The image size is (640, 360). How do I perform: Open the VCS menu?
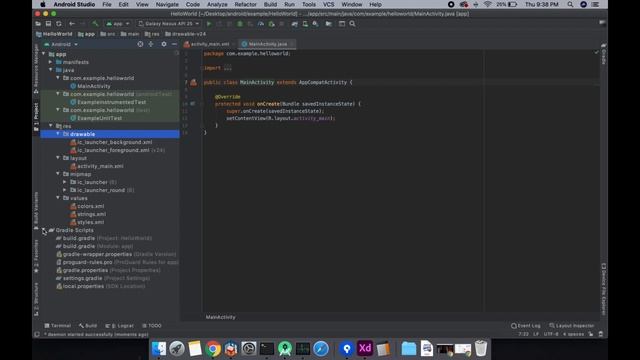coord(328,4)
